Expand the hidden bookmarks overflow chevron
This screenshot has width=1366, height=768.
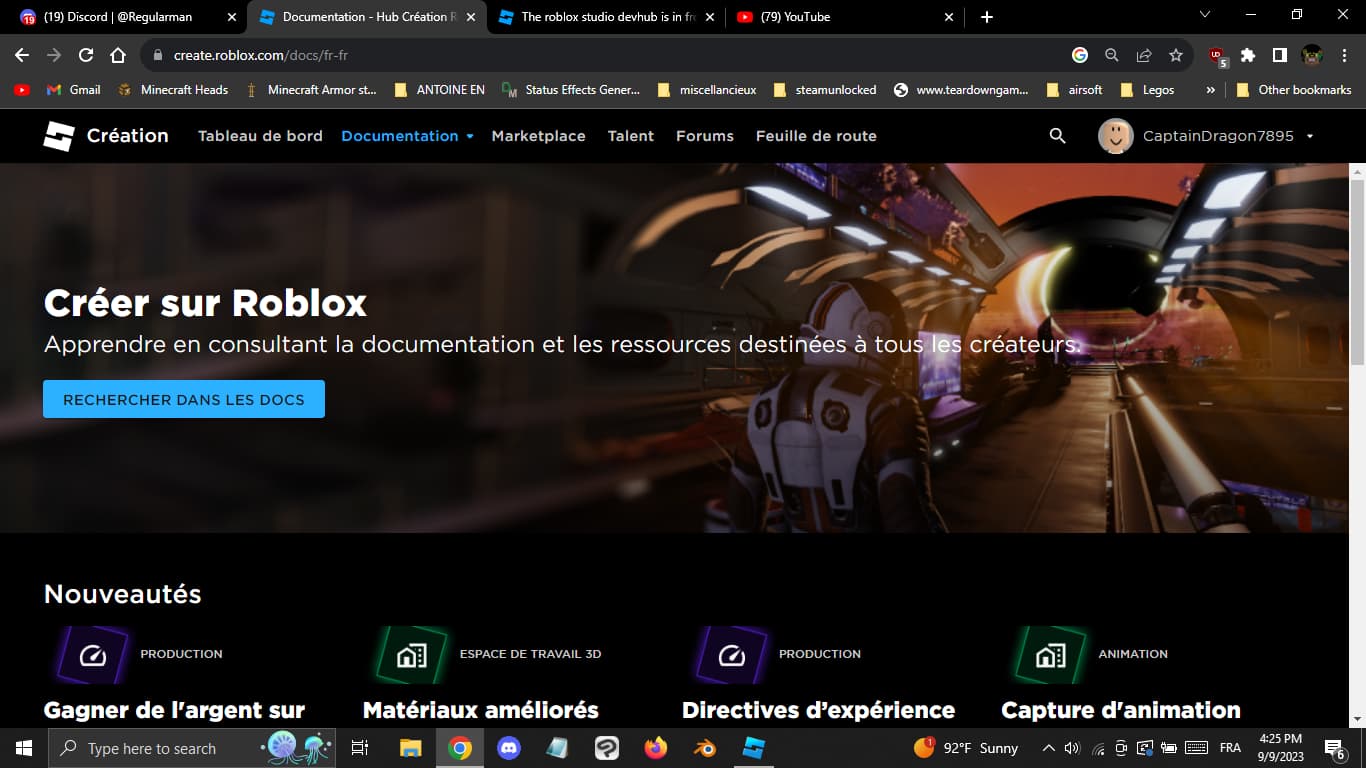click(1211, 89)
